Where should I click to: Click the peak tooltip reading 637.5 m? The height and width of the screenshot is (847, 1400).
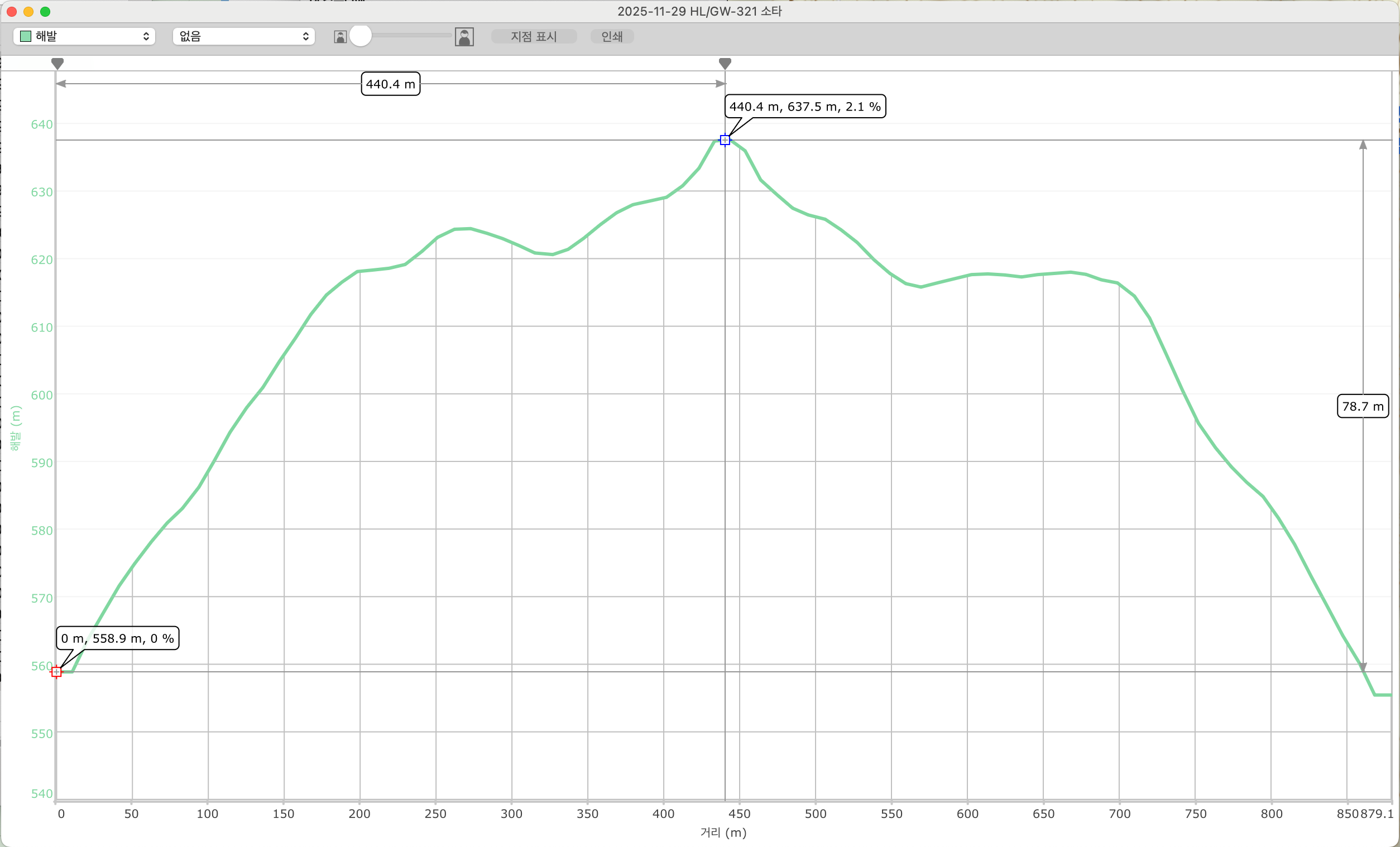(804, 106)
